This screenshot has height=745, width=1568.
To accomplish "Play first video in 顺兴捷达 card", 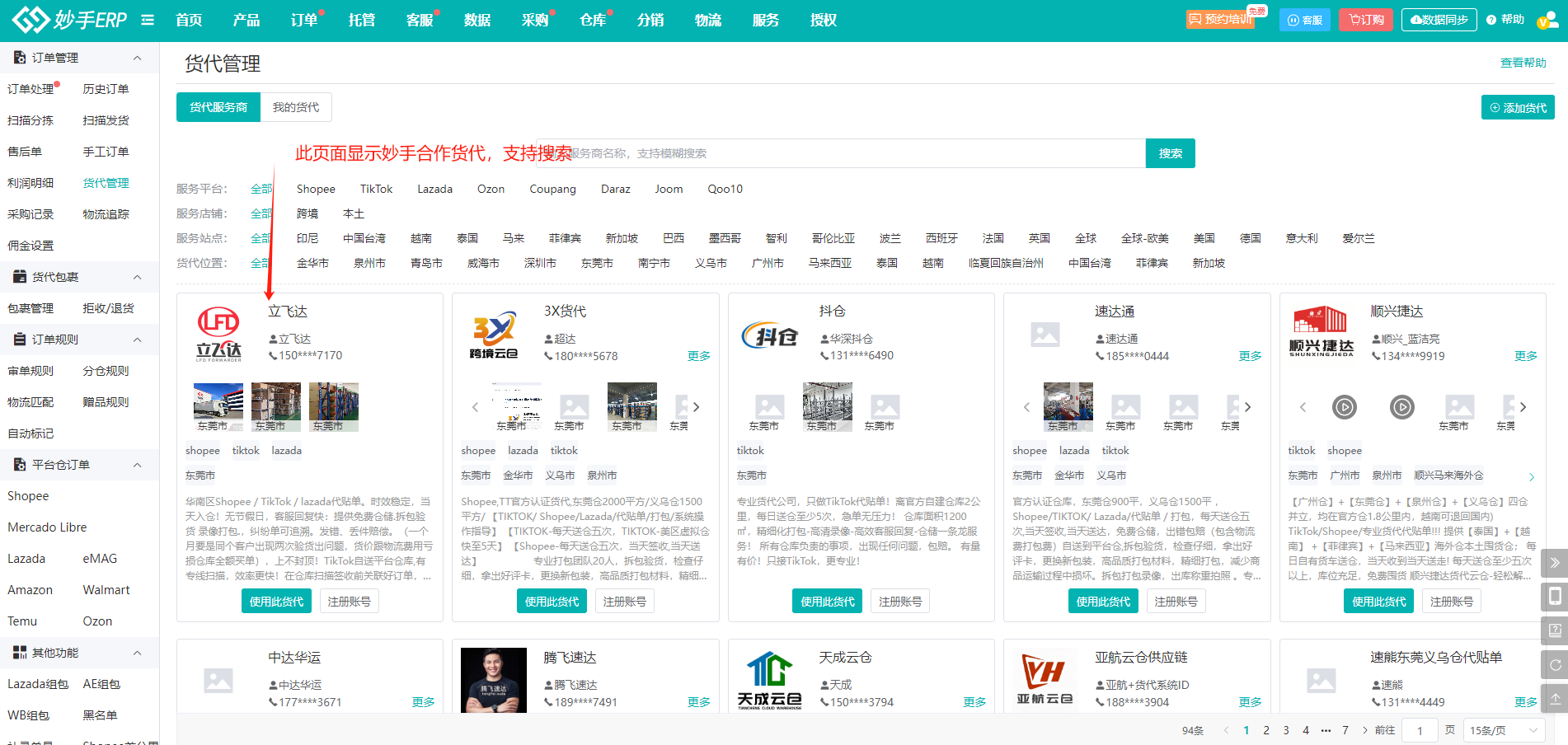I will click(x=1345, y=406).
